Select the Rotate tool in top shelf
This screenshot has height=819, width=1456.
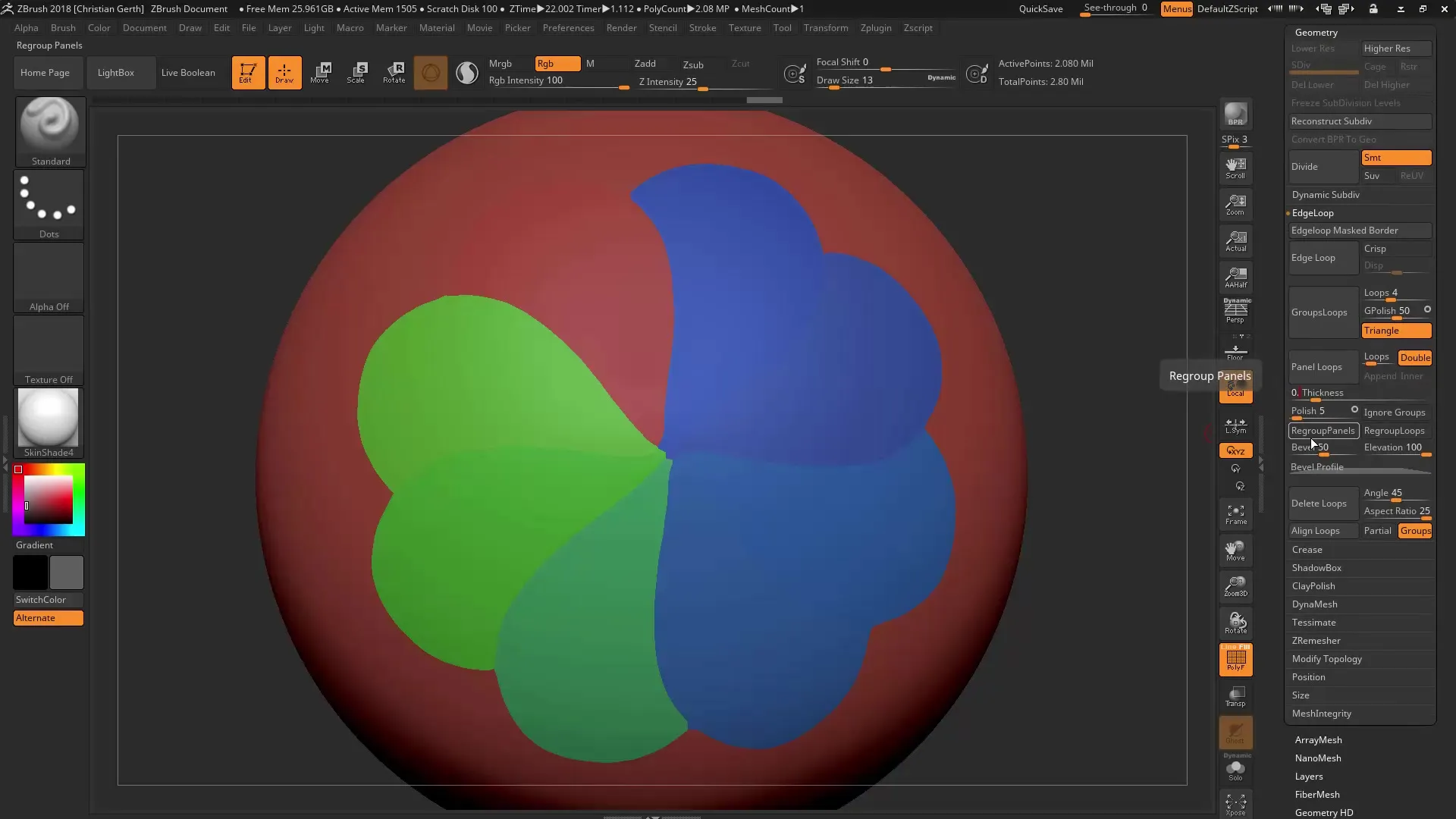394,73
